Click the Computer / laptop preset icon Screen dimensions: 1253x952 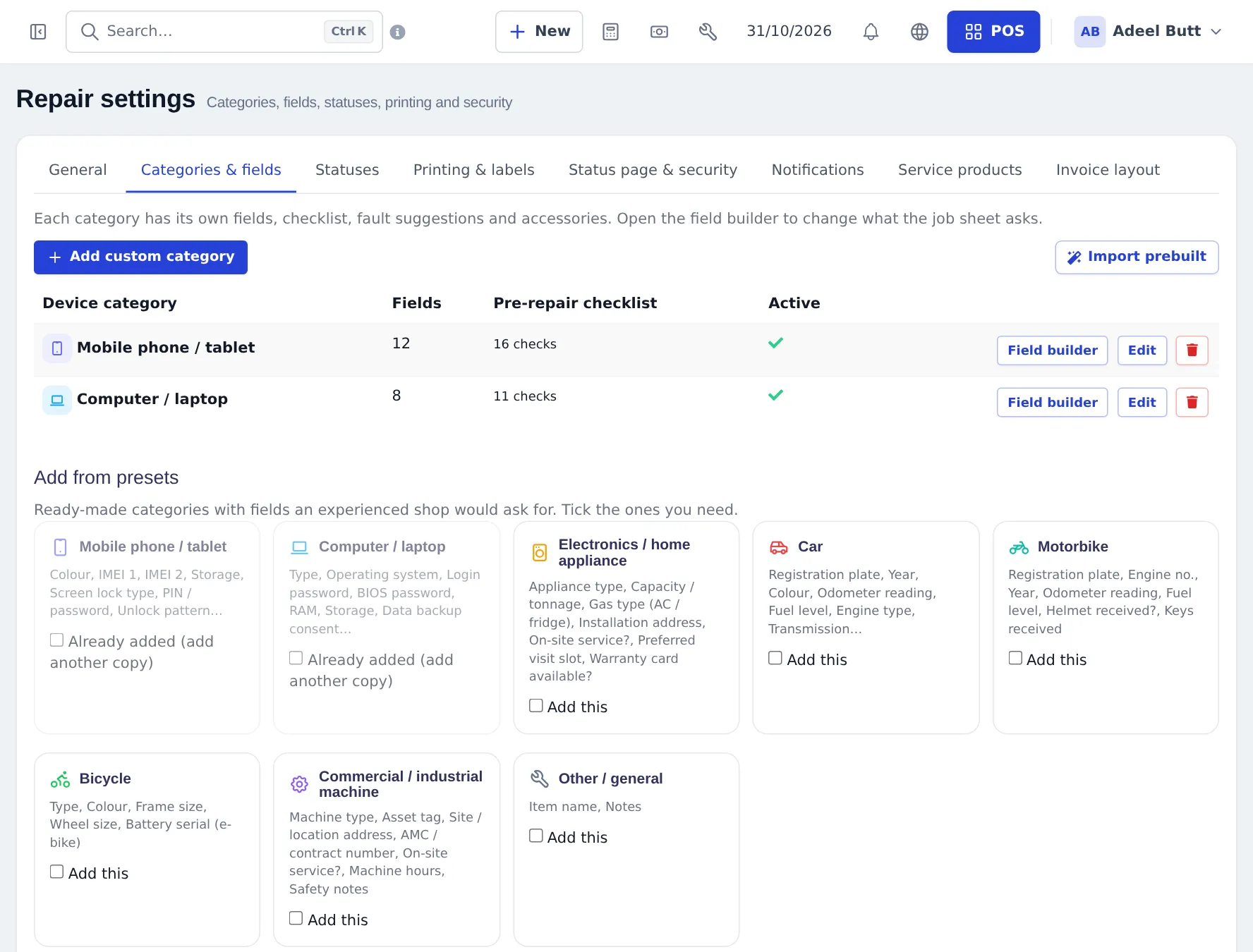pos(300,547)
